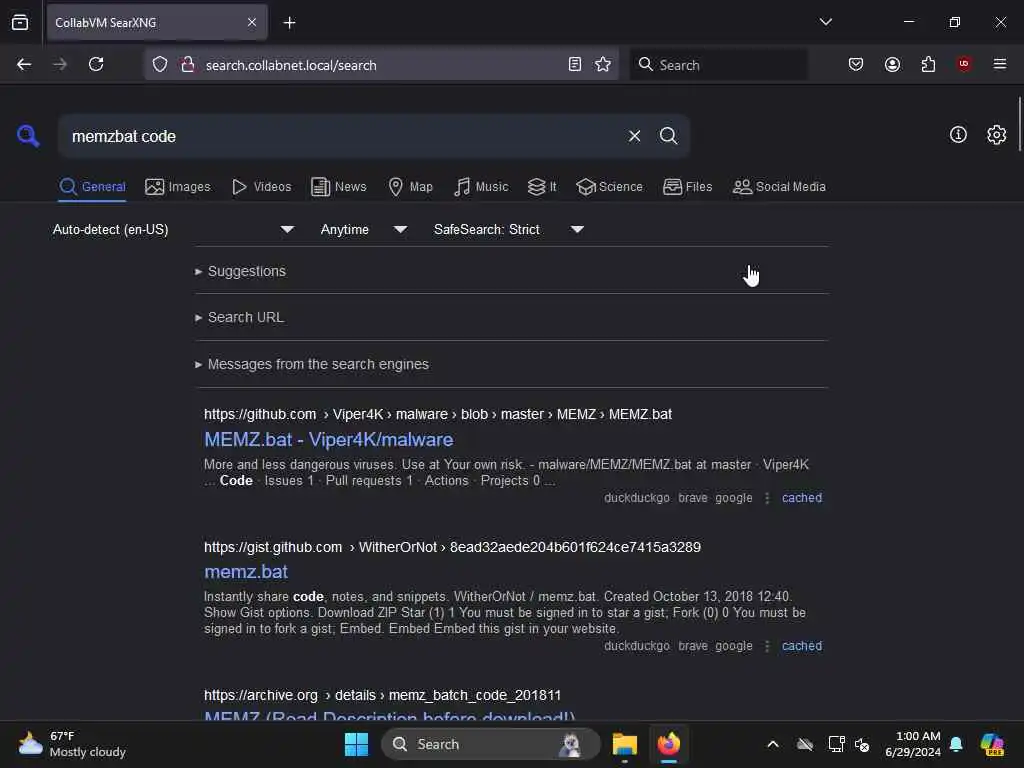Open the weather widget showing 67°F
1024x768 pixels.
pos(72,744)
